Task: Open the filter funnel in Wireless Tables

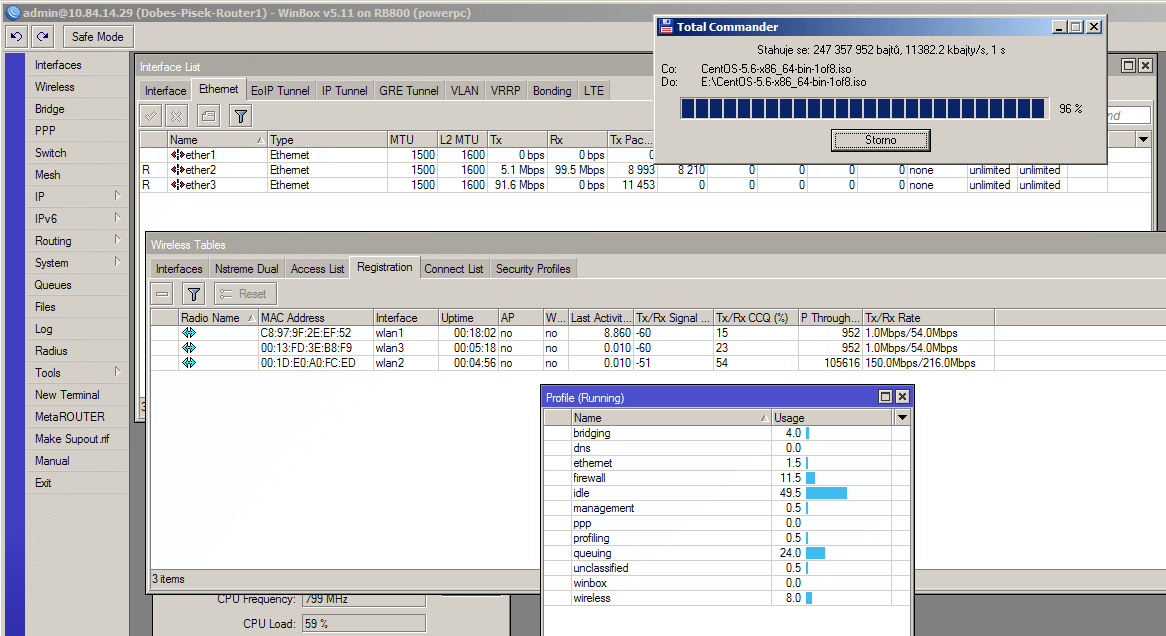Action: point(193,294)
